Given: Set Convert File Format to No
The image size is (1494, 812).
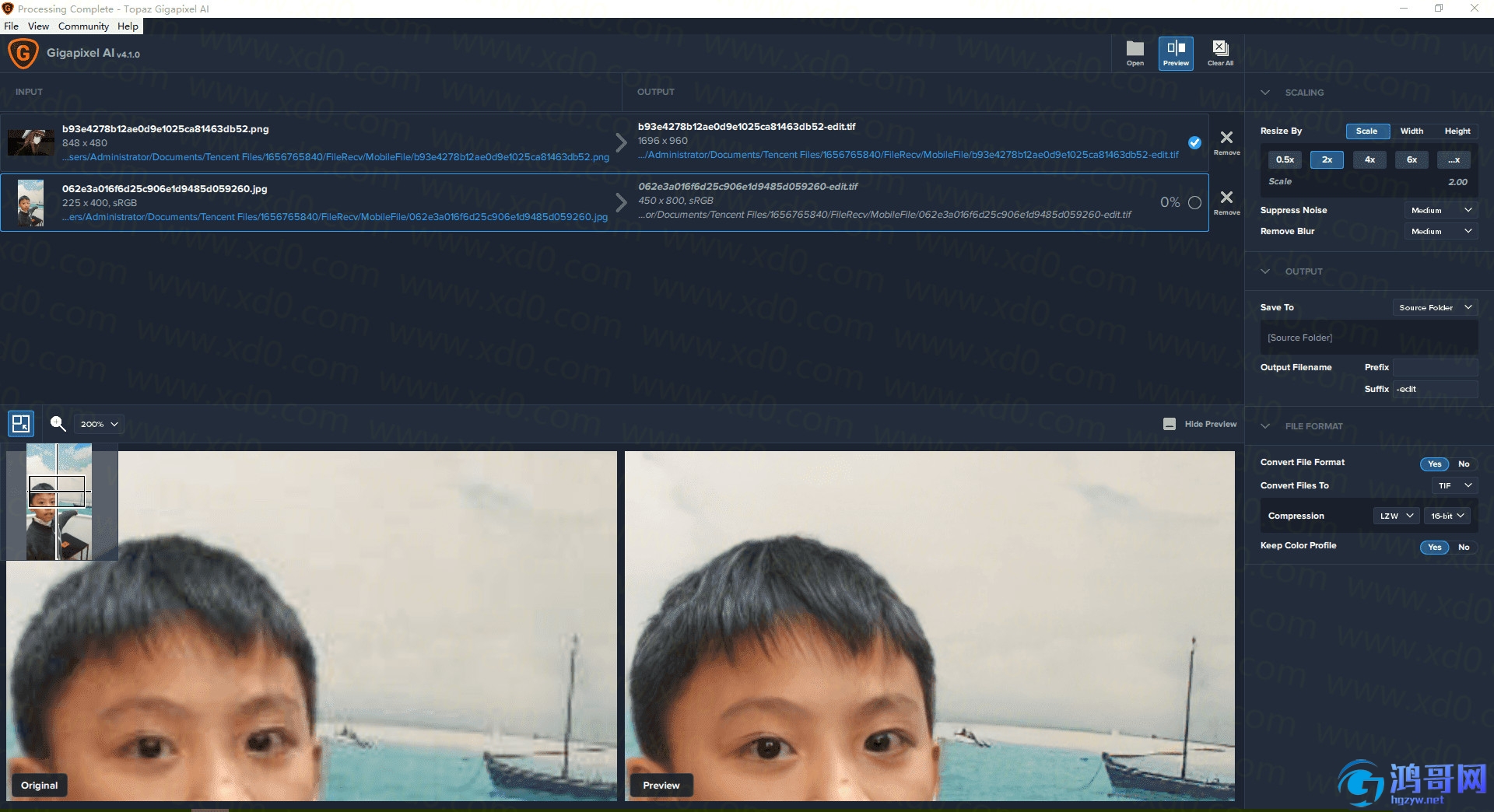Looking at the screenshot, I should pyautogui.click(x=1464, y=464).
